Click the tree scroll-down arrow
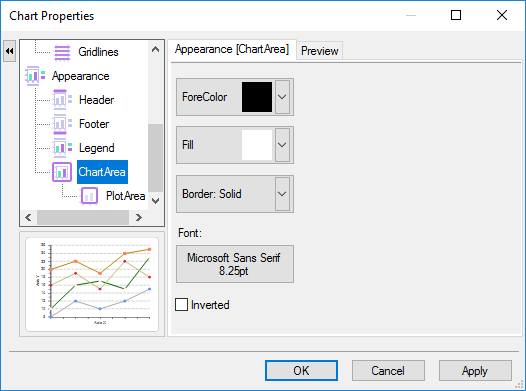This screenshot has height=391, width=526. coord(155,201)
